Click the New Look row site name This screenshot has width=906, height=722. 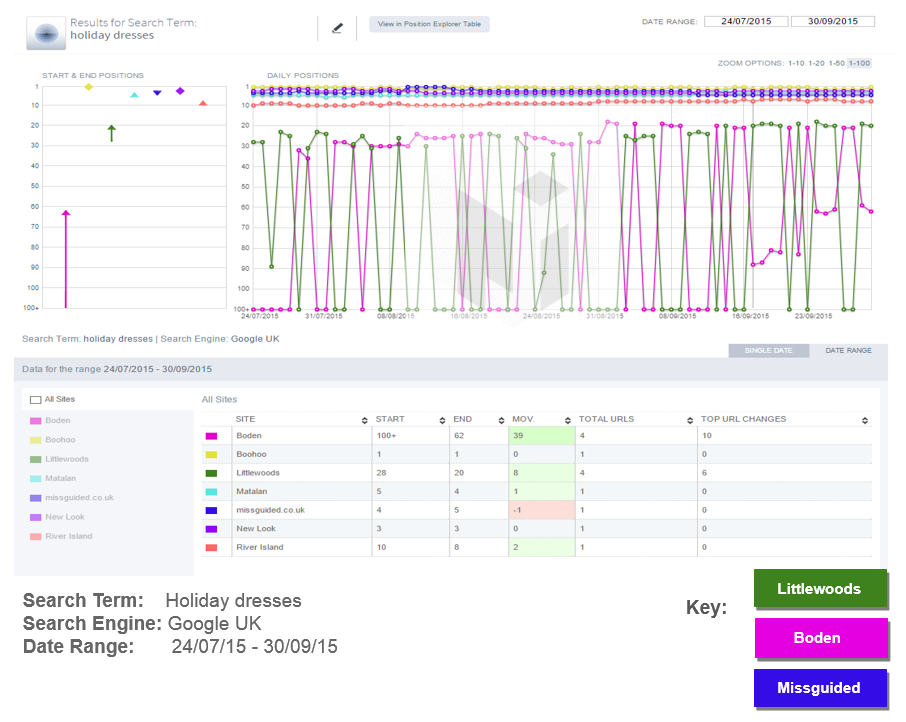[256, 529]
